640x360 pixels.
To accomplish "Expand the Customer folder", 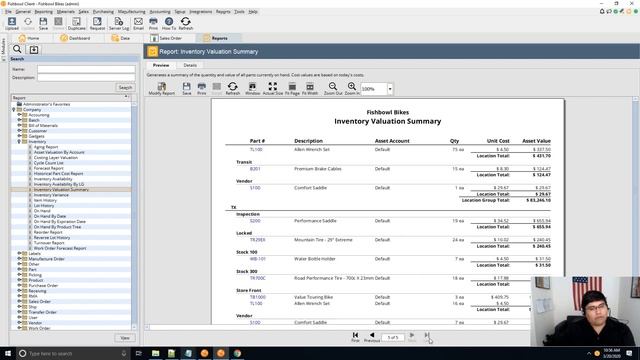I will [19, 131].
